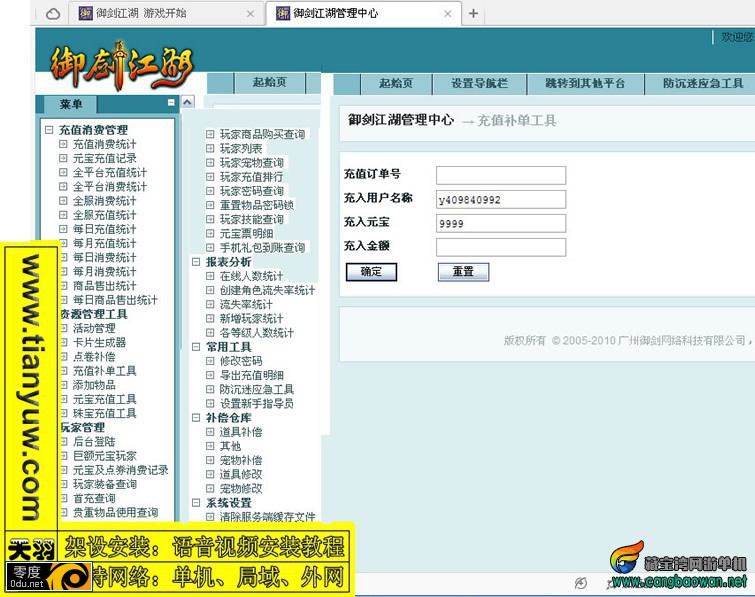Click icon beside 全服充值统计
The image size is (755, 597).
pyautogui.click(x=63, y=215)
